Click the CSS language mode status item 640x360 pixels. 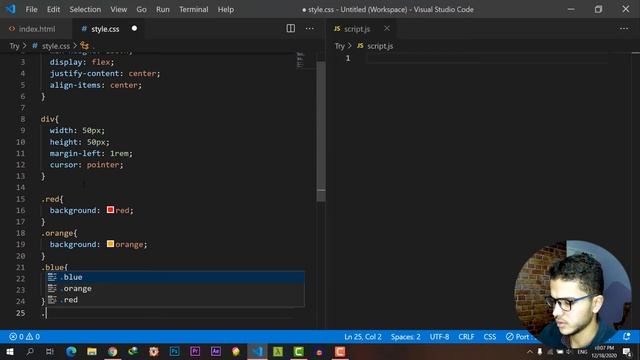(489, 337)
